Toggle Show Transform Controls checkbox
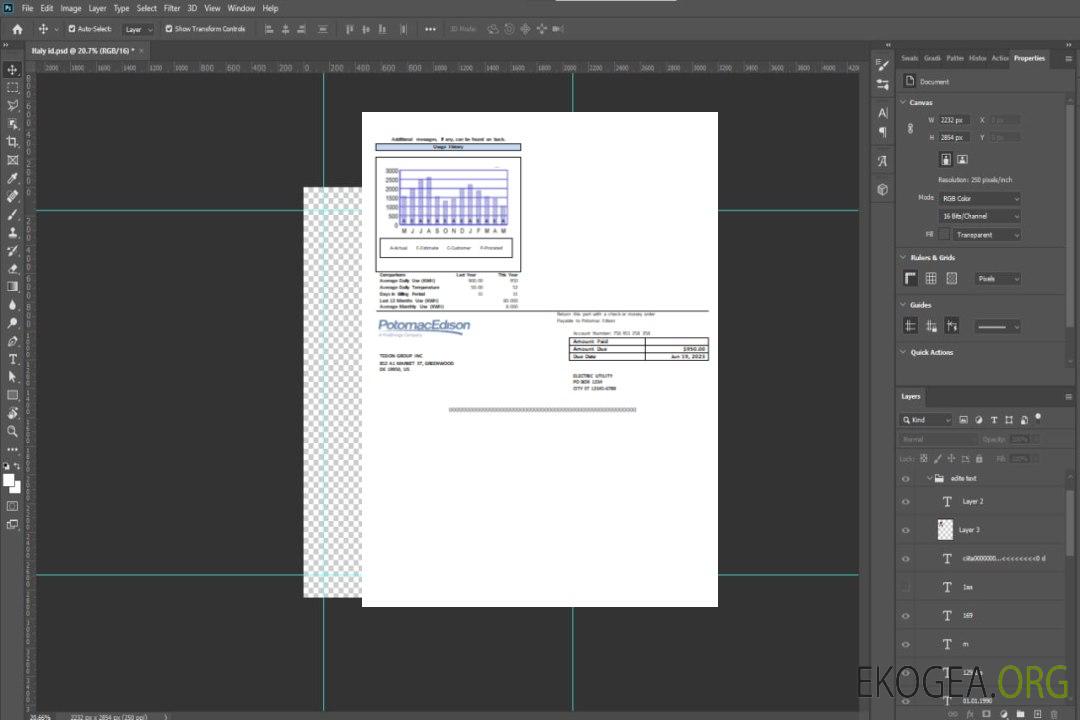1080x720 pixels. (x=169, y=29)
